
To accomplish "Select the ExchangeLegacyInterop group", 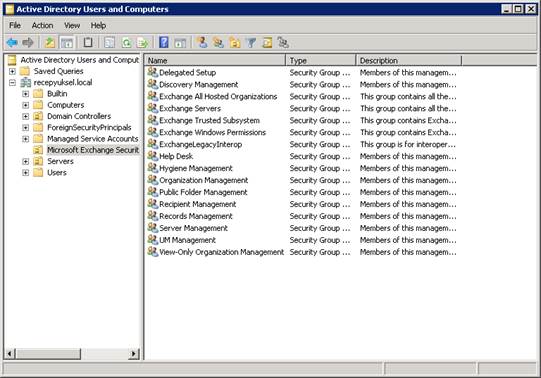I will [x=200, y=144].
